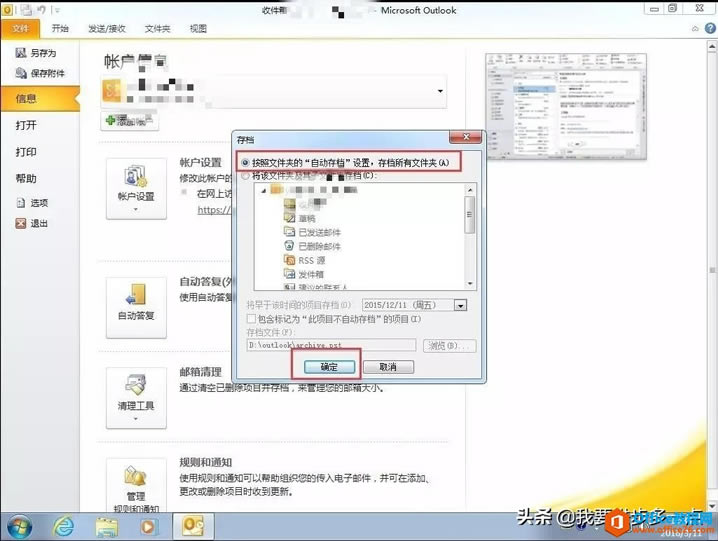718x541 pixels.
Task: Click the 已删除邮件 trash icon
Action: [x=289, y=246]
